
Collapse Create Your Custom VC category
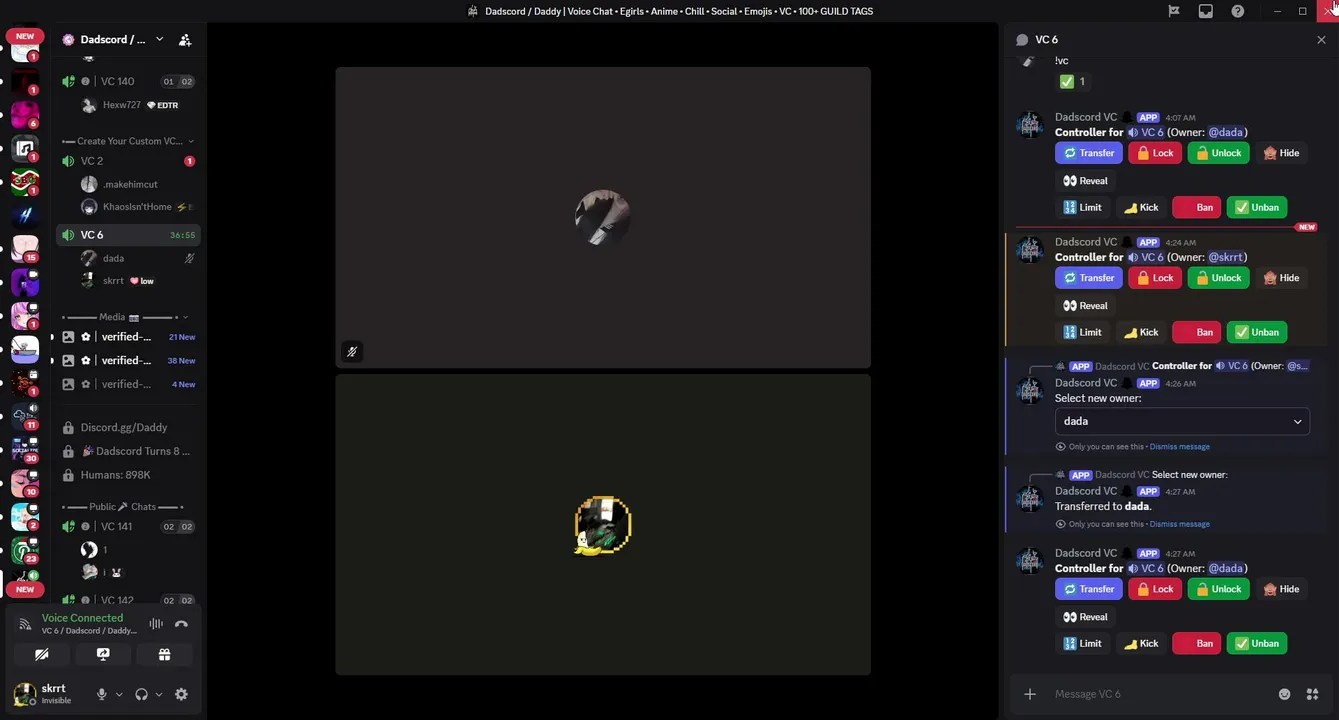click(128, 141)
